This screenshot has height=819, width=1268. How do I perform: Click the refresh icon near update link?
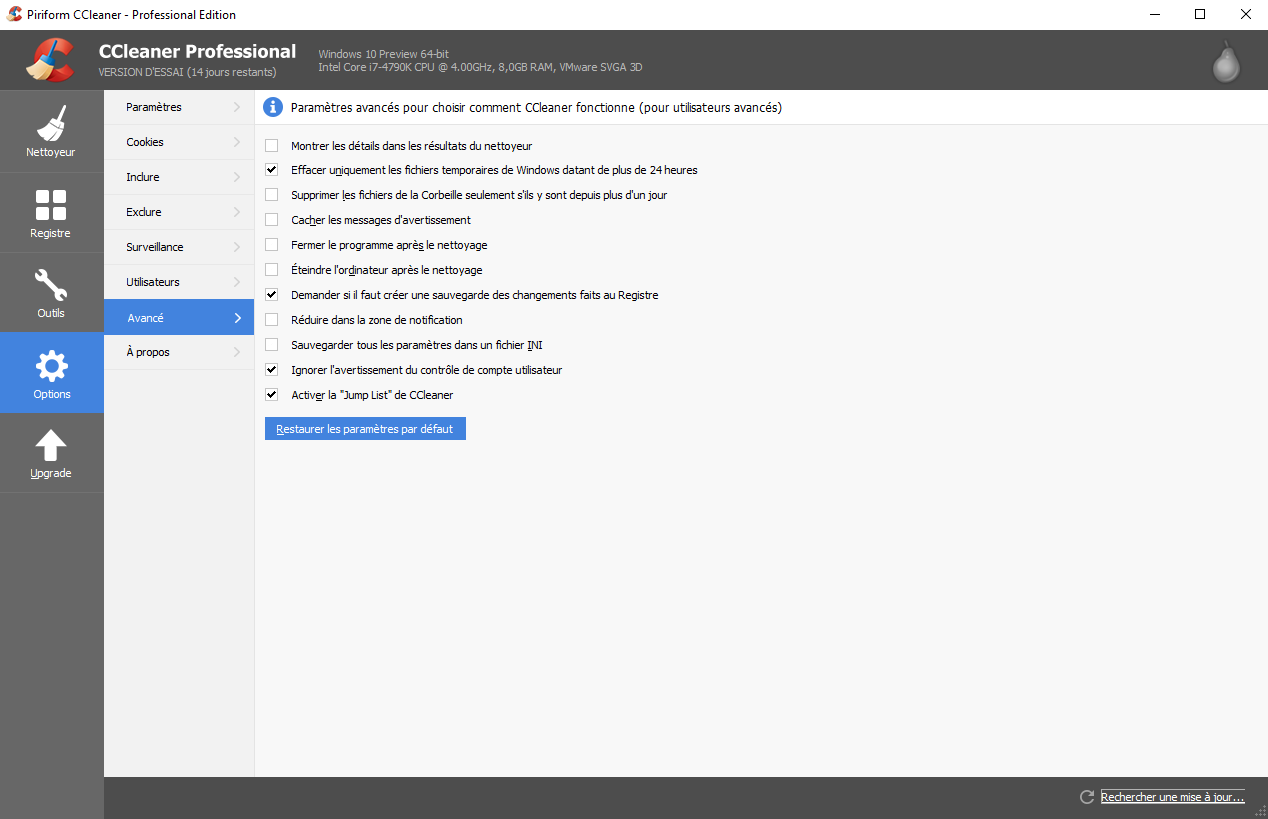(x=1087, y=797)
